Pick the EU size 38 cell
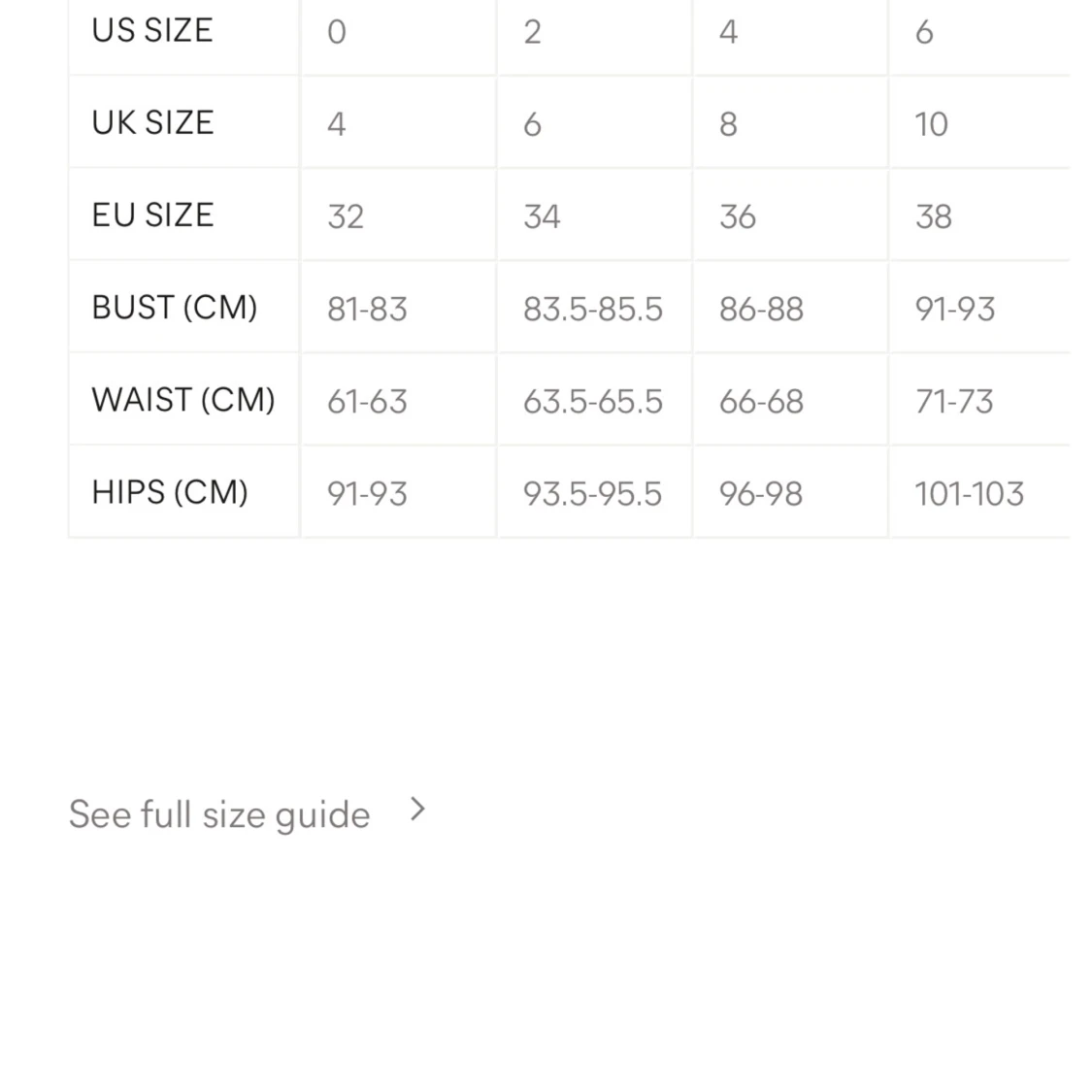Image resolution: width=1092 pixels, height=1092 pixels. coord(934,215)
